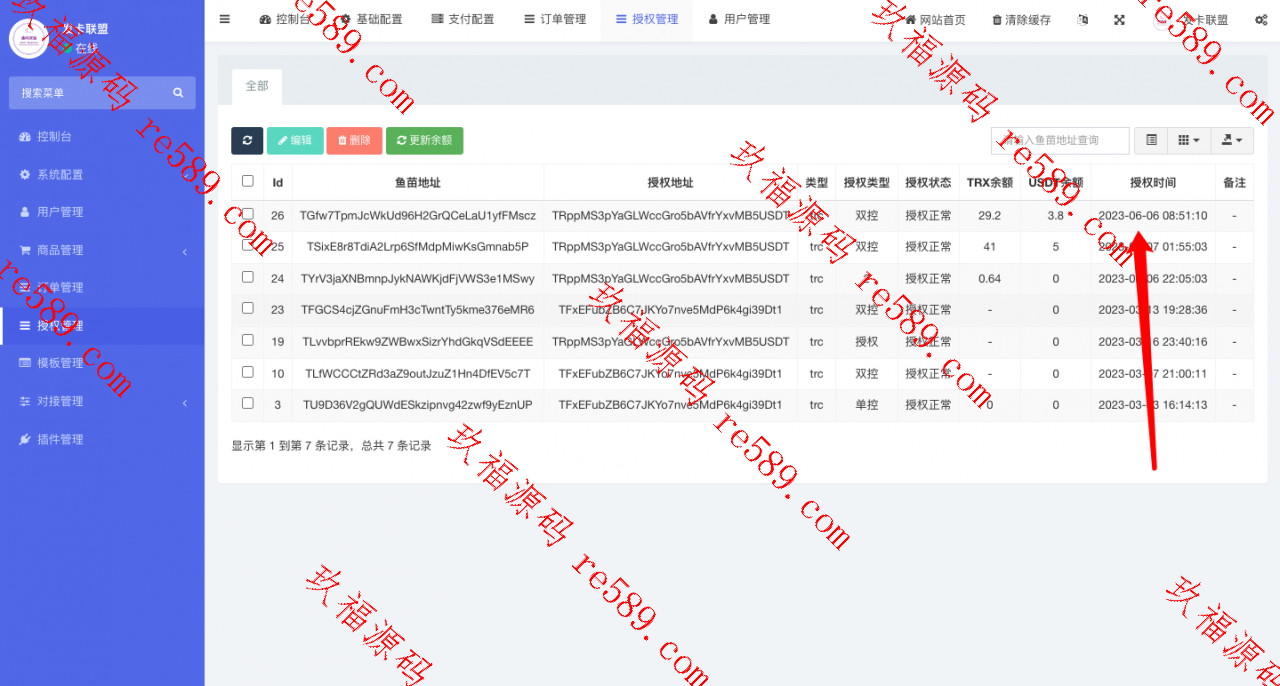Click the 授权时间 column header
The width and height of the screenshot is (1280, 686).
coord(1153,183)
